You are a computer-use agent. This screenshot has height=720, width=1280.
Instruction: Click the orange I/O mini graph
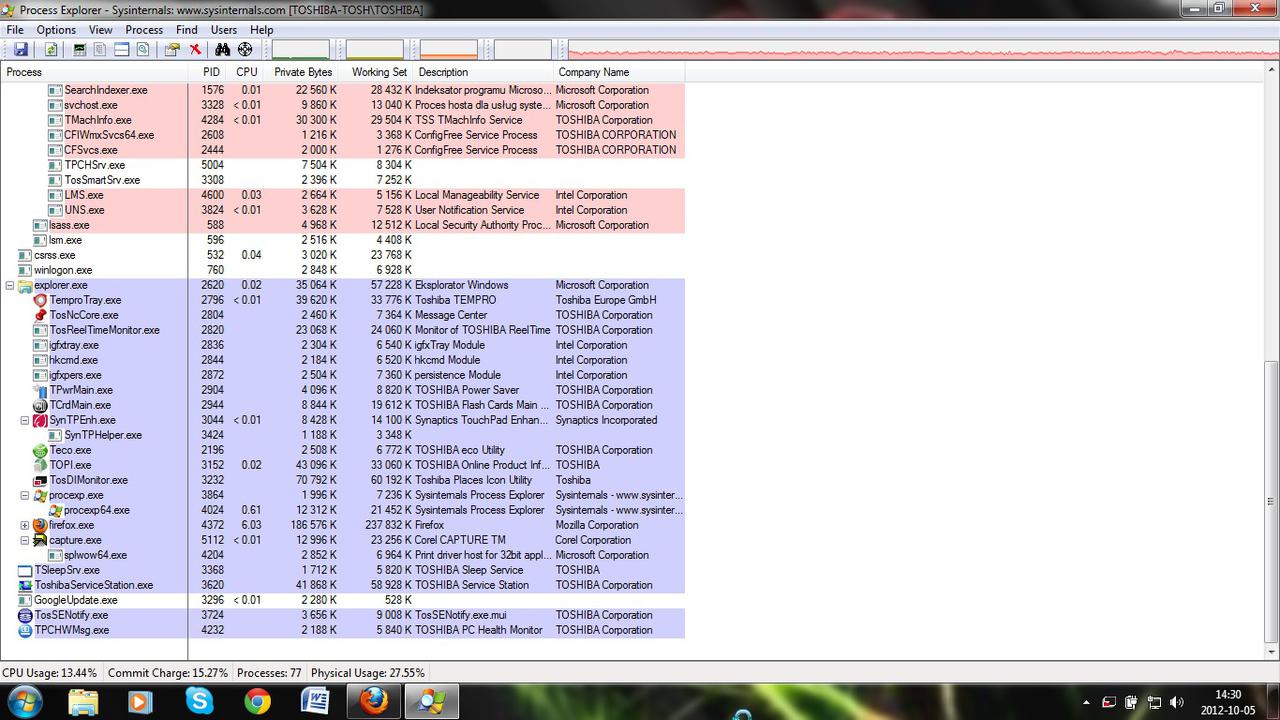pos(449,49)
